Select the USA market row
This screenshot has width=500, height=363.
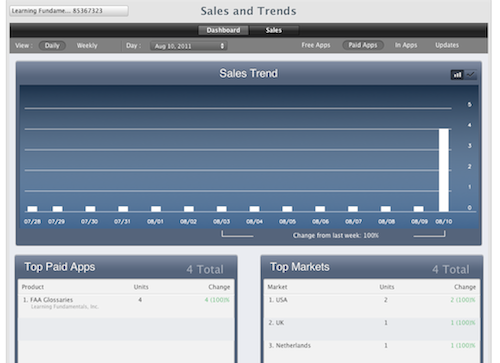(372, 306)
